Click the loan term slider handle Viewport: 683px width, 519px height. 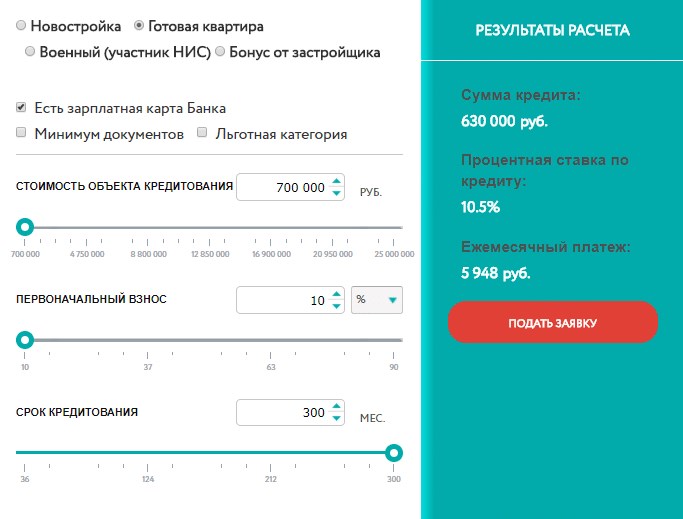(x=394, y=453)
